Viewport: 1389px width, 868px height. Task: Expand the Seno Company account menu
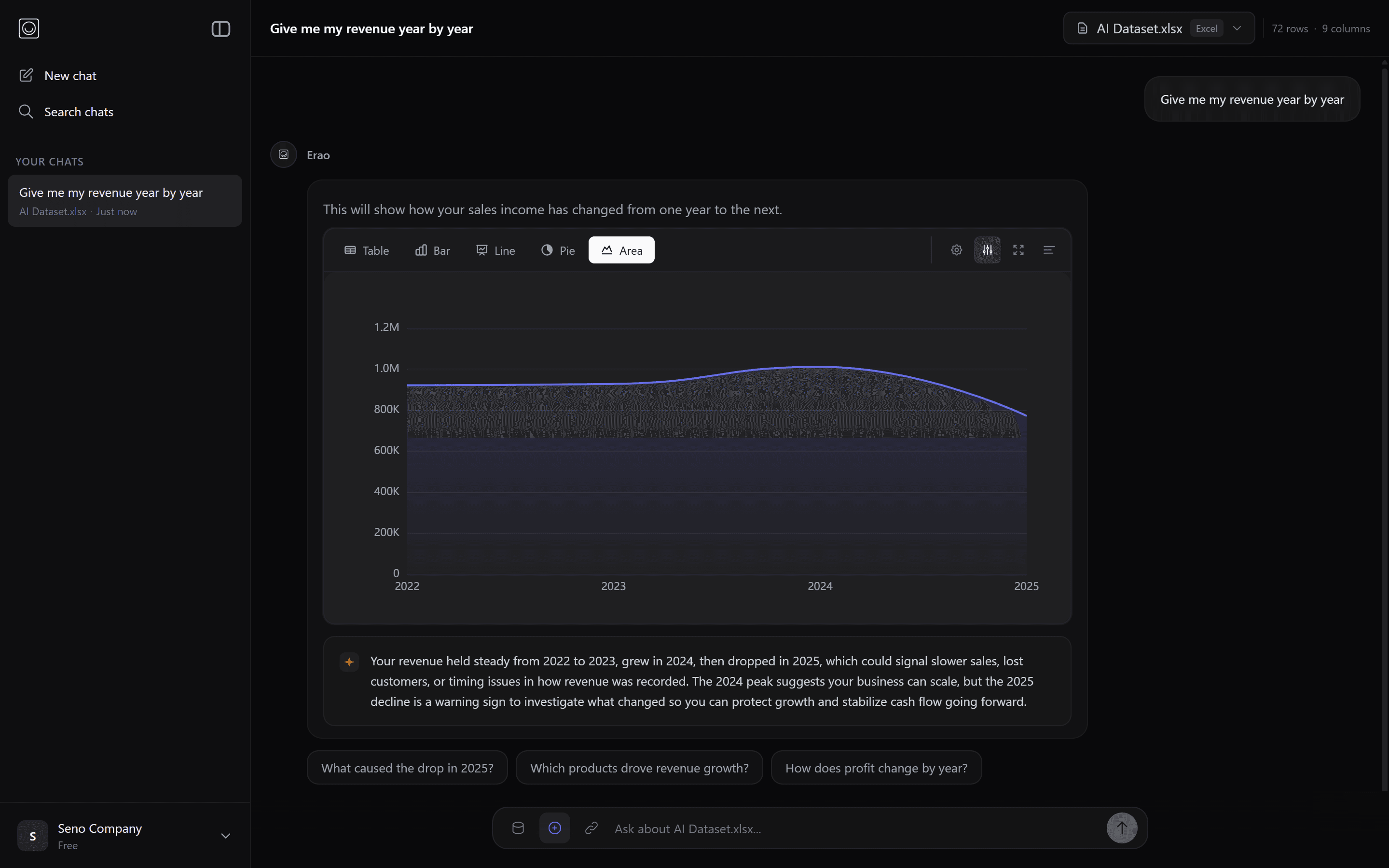tap(226, 835)
